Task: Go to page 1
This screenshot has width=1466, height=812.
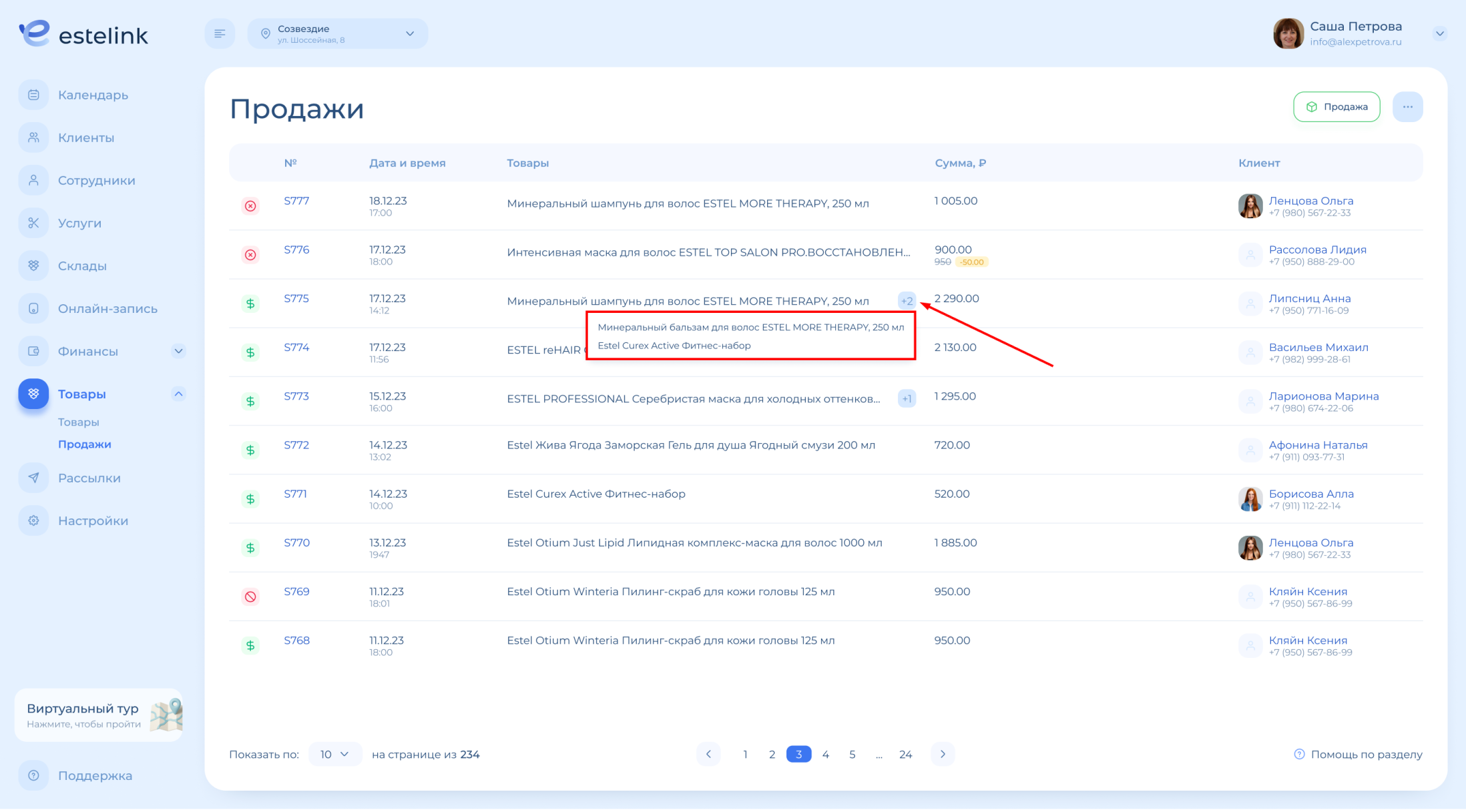Action: [745, 754]
